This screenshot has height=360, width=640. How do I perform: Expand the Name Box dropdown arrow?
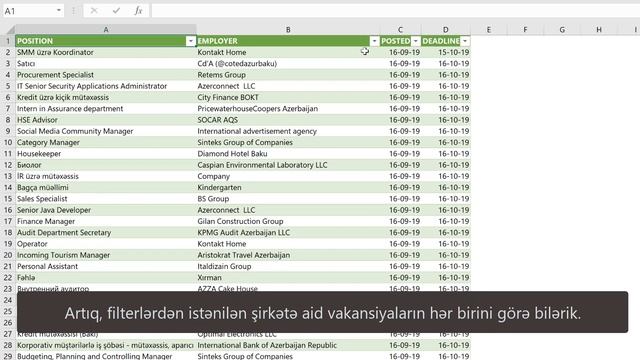point(59,11)
